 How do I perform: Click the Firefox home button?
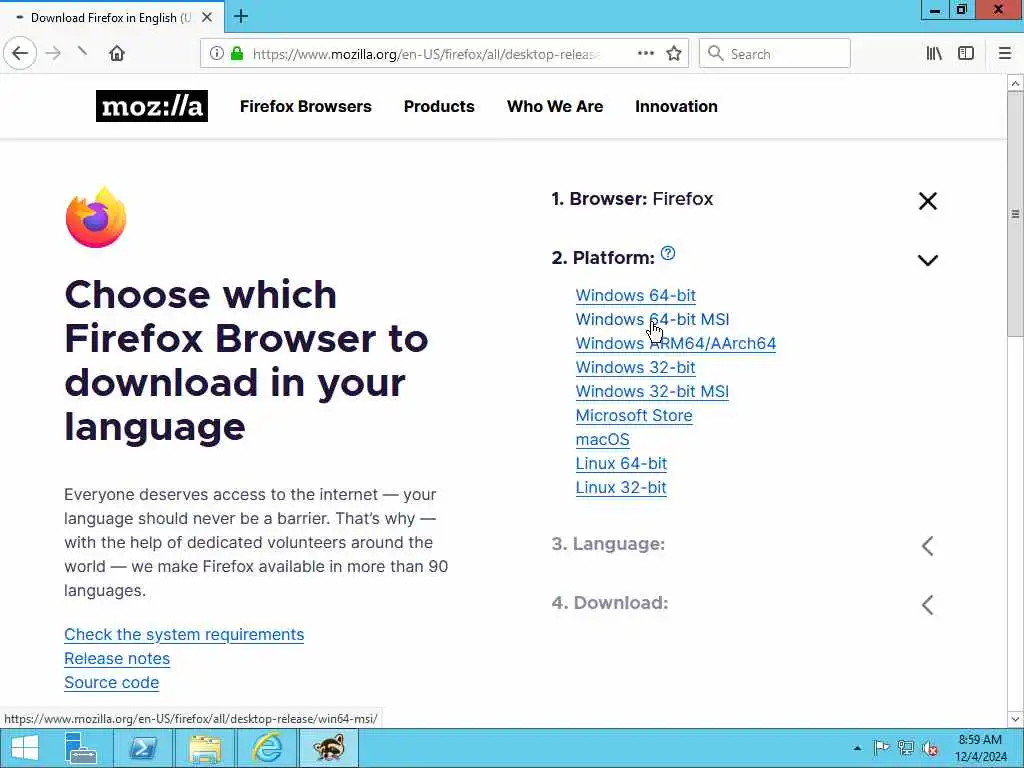pyautogui.click(x=117, y=54)
